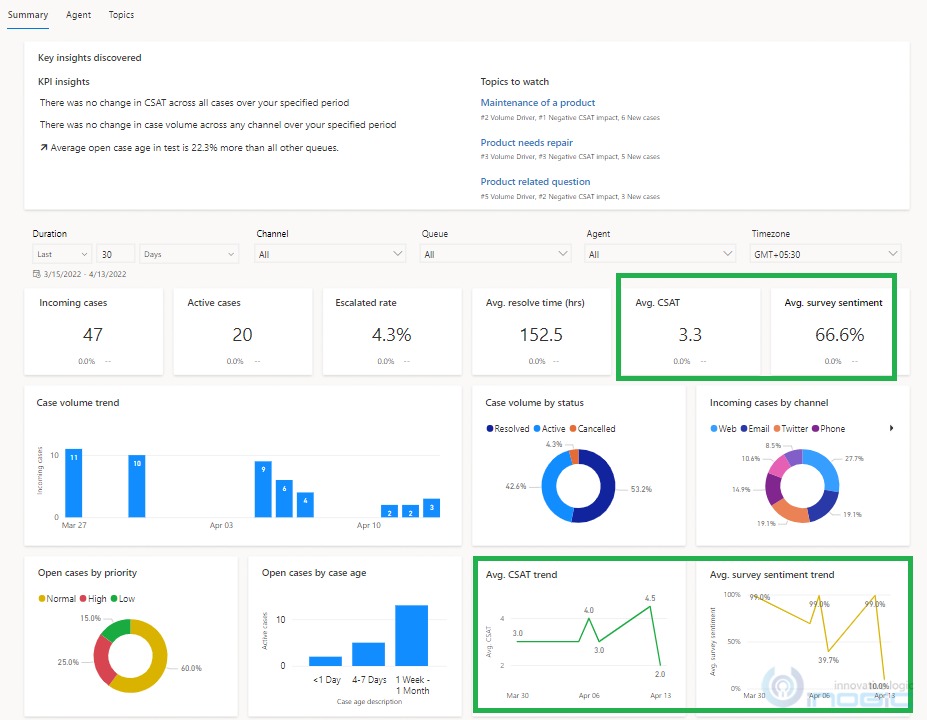927x720 pixels.
Task: Click the Resolved legend dot in status chart
Action: pos(490,427)
